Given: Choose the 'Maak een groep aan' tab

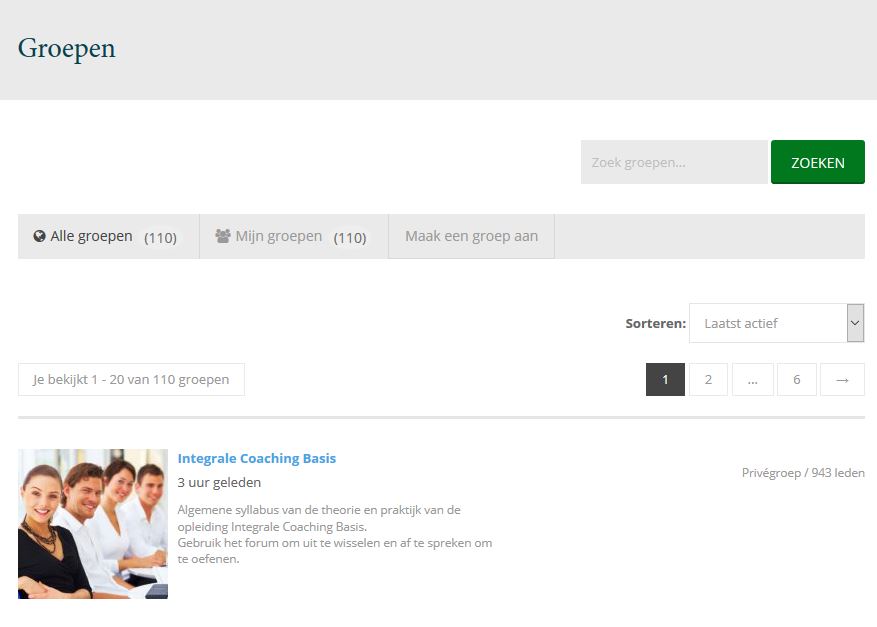Looking at the screenshot, I should 471,237.
